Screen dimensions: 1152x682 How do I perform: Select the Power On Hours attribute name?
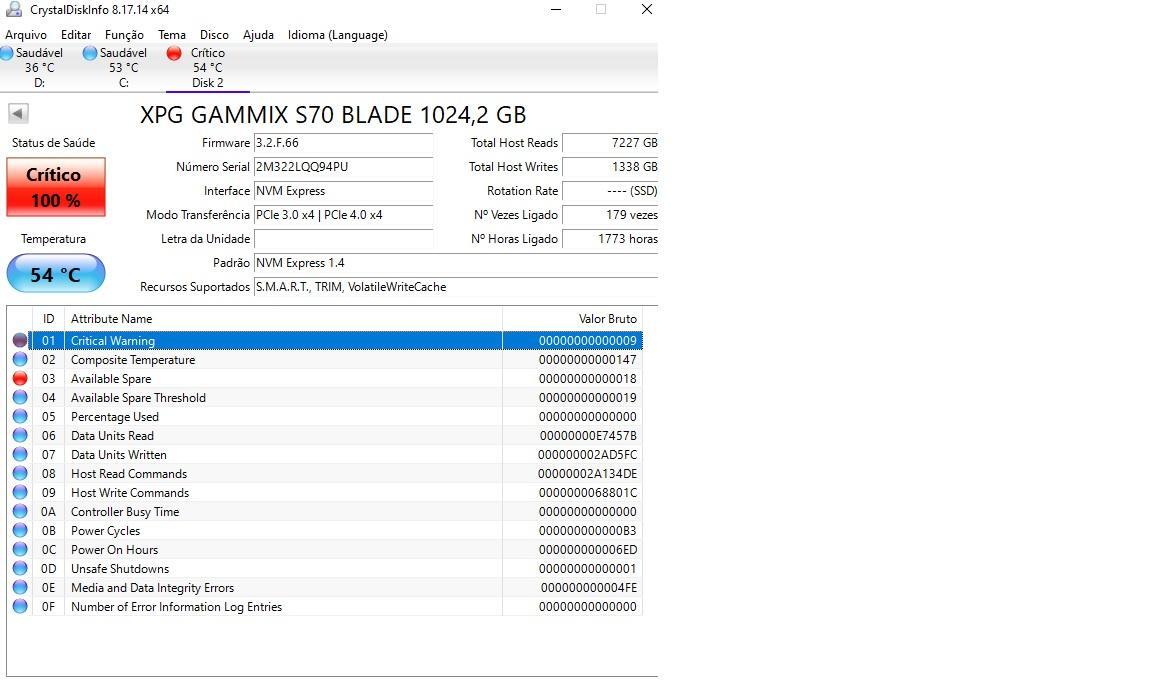(115, 550)
